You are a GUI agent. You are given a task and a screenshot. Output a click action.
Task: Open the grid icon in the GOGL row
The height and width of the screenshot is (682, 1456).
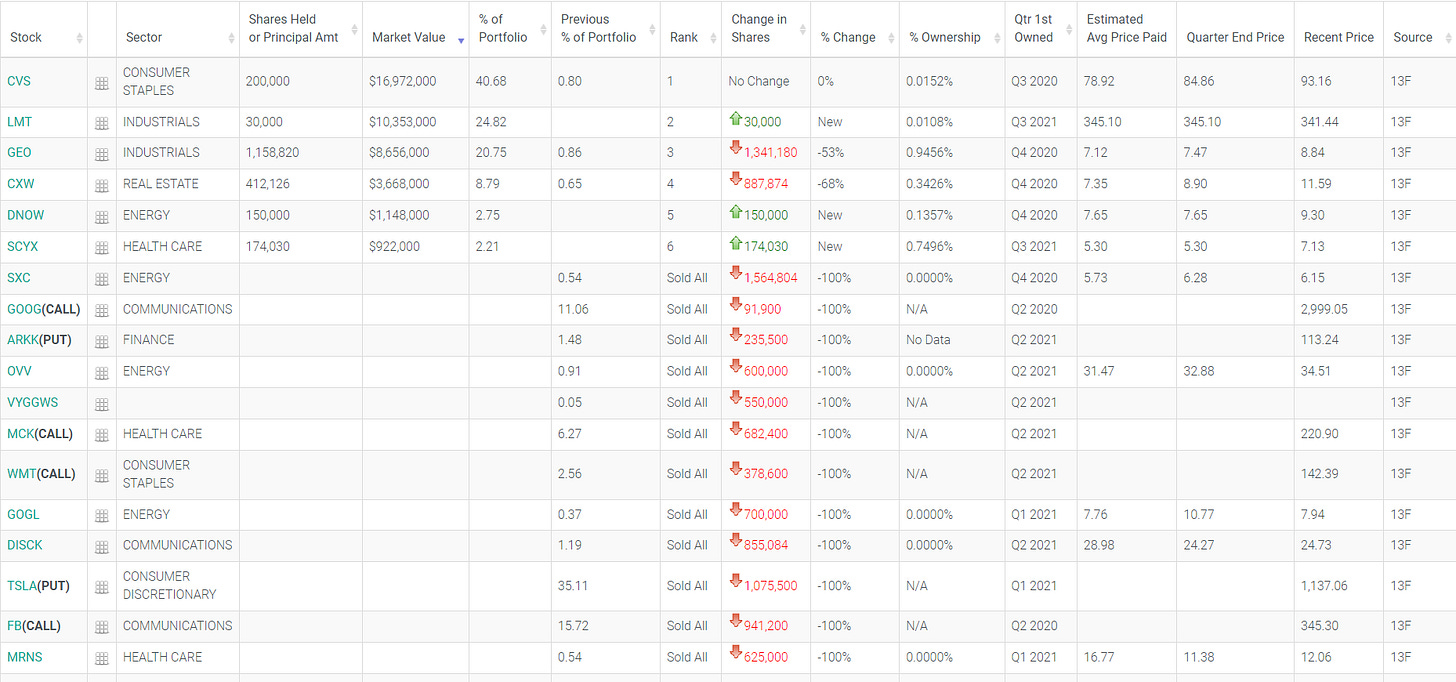coord(102,517)
